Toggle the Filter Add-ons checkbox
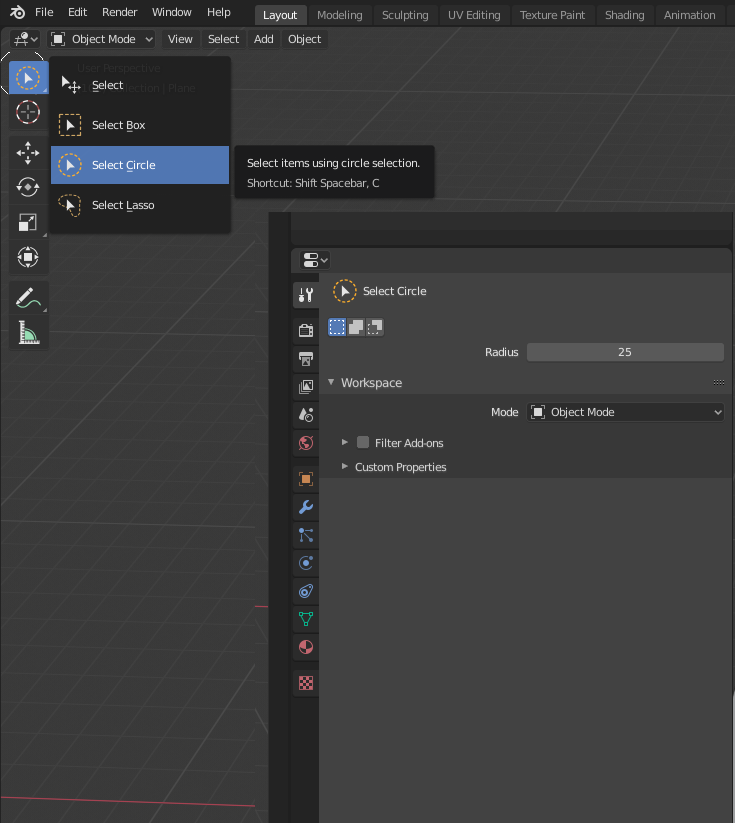Viewport: 735px width, 823px height. point(363,442)
